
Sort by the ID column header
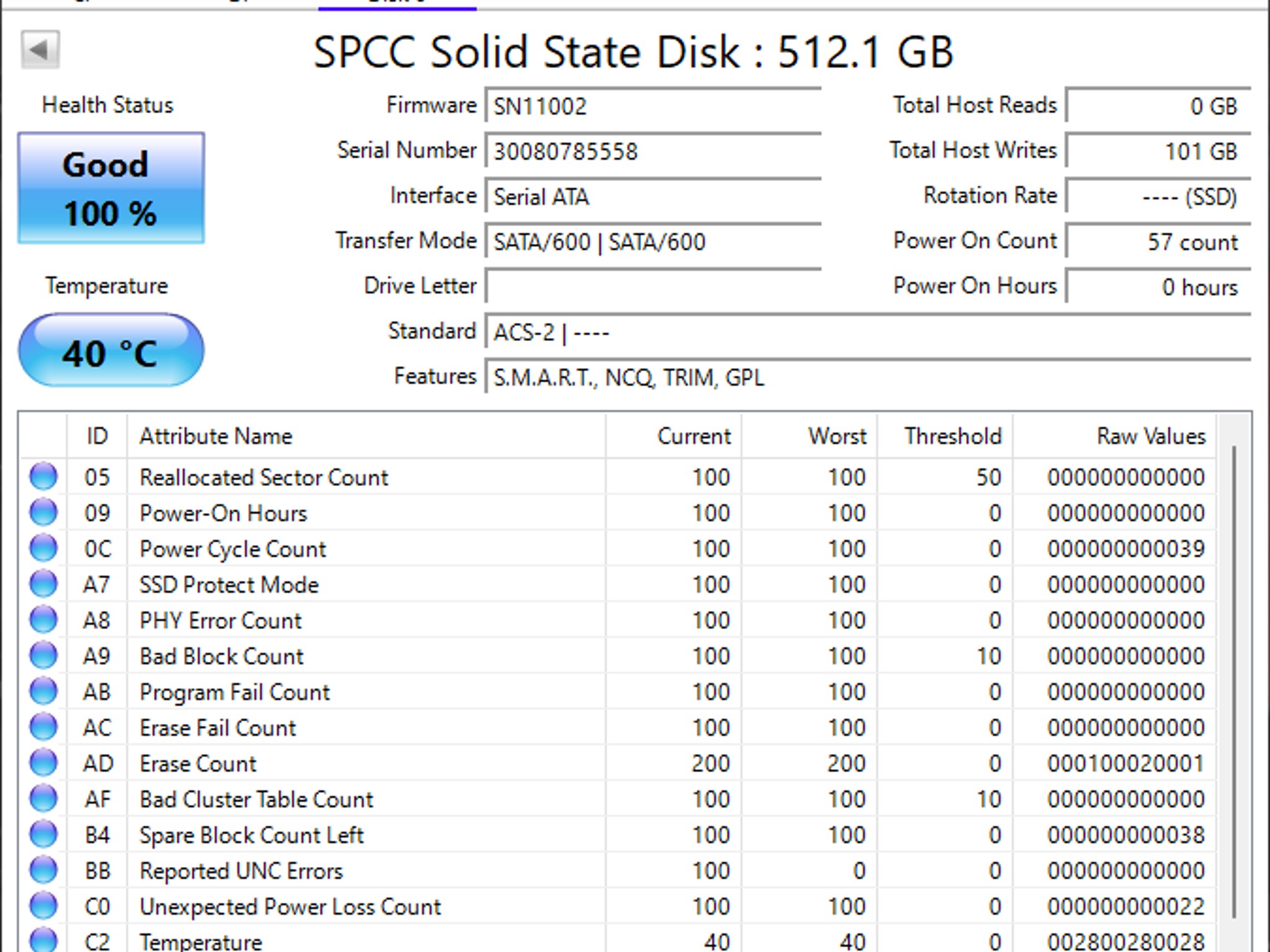(97, 436)
